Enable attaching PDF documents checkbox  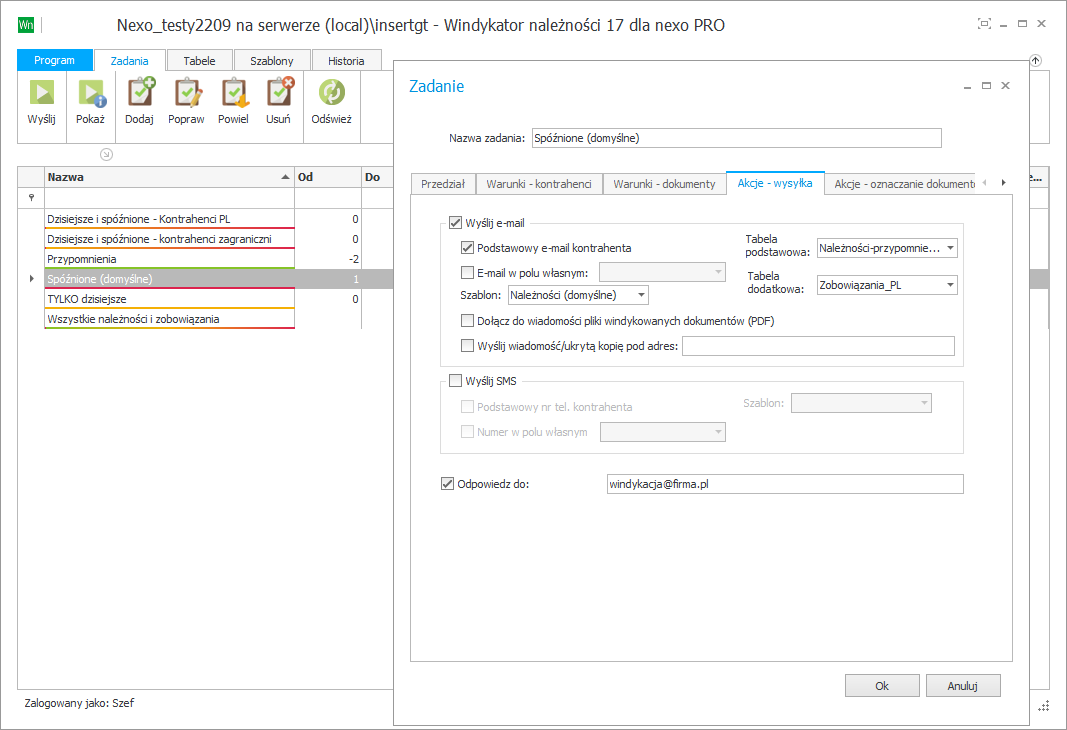coord(467,320)
